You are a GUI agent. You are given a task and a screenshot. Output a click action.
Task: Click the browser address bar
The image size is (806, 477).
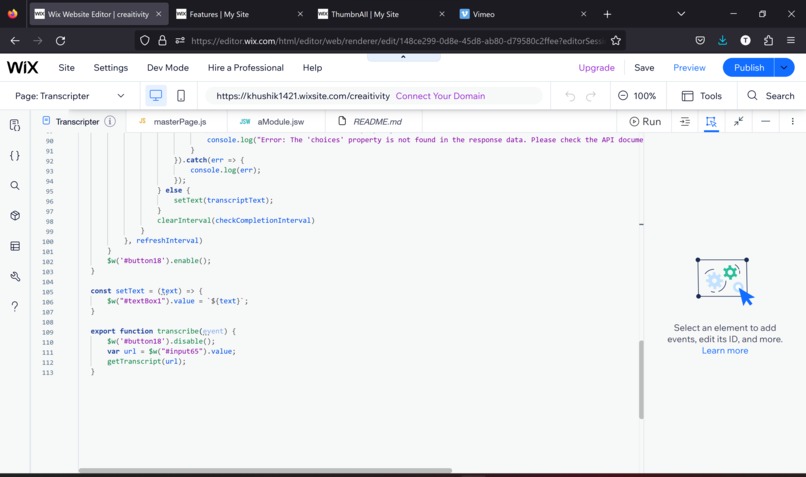point(396,41)
